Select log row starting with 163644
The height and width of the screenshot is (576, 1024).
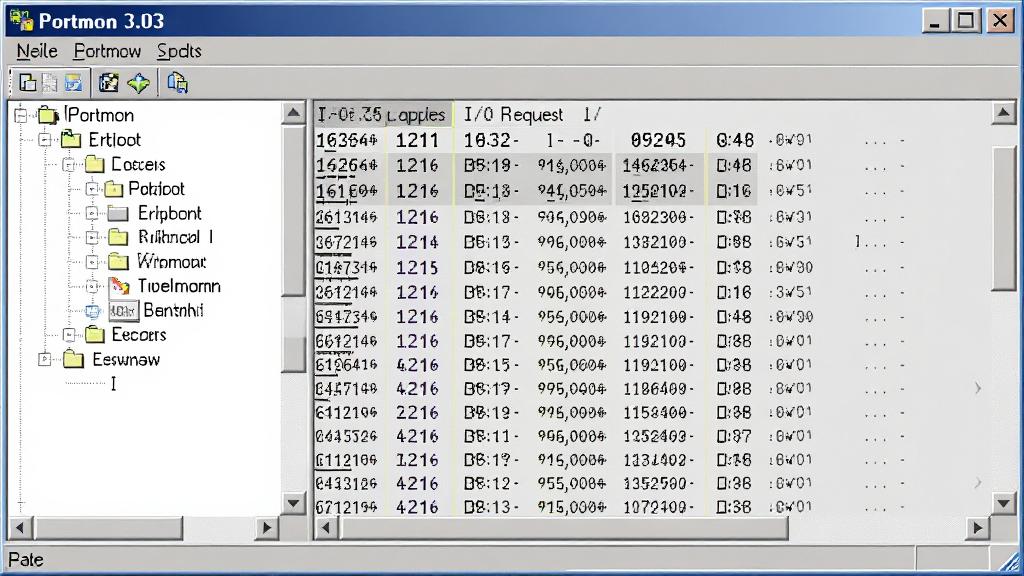pos(651,140)
